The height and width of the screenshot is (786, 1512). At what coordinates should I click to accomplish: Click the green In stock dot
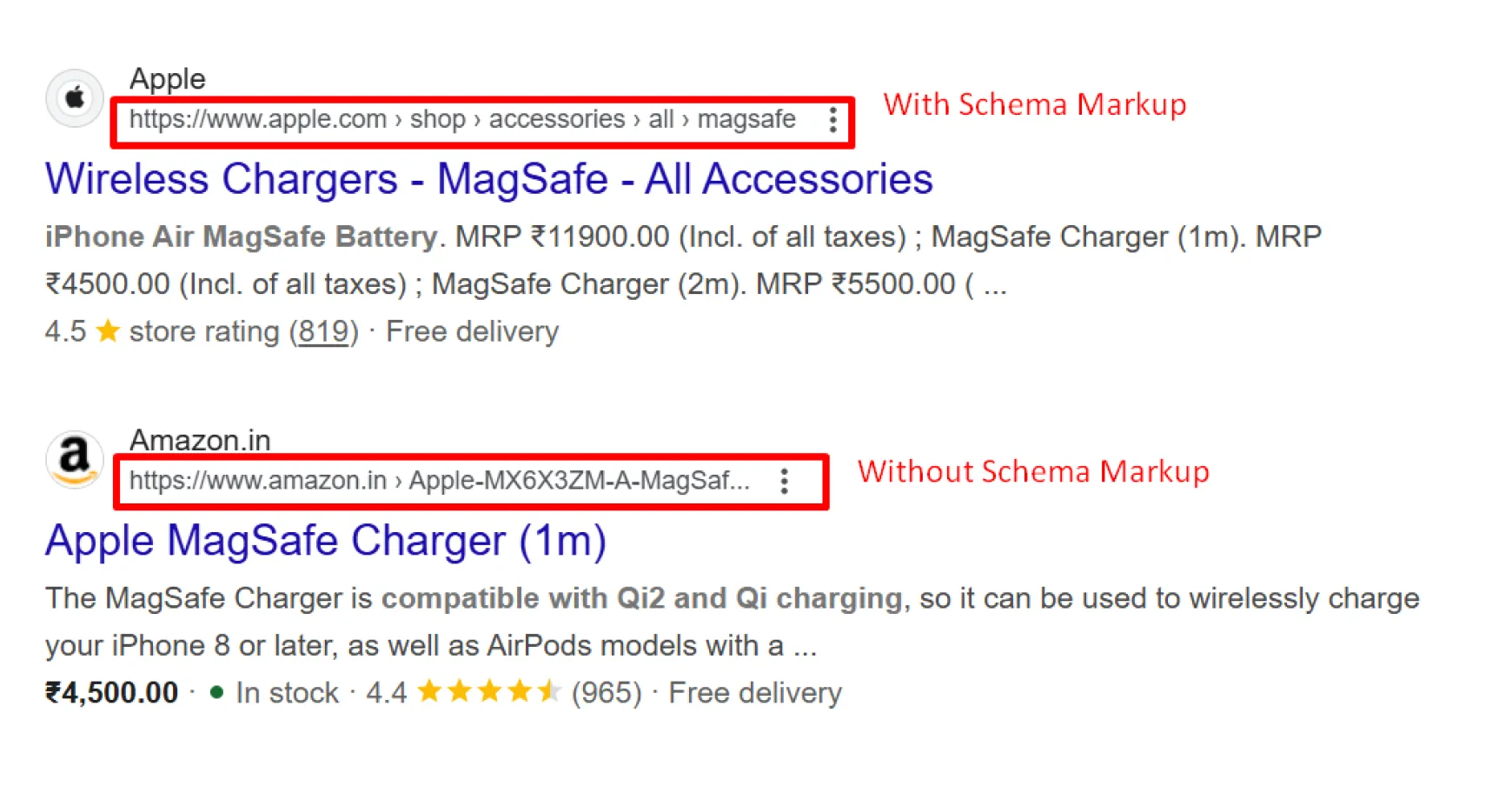coord(216,692)
